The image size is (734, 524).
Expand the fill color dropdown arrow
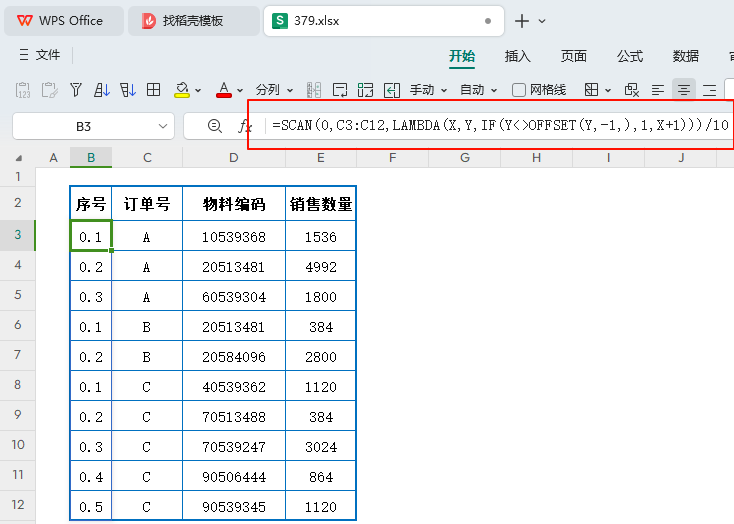[x=198, y=90]
